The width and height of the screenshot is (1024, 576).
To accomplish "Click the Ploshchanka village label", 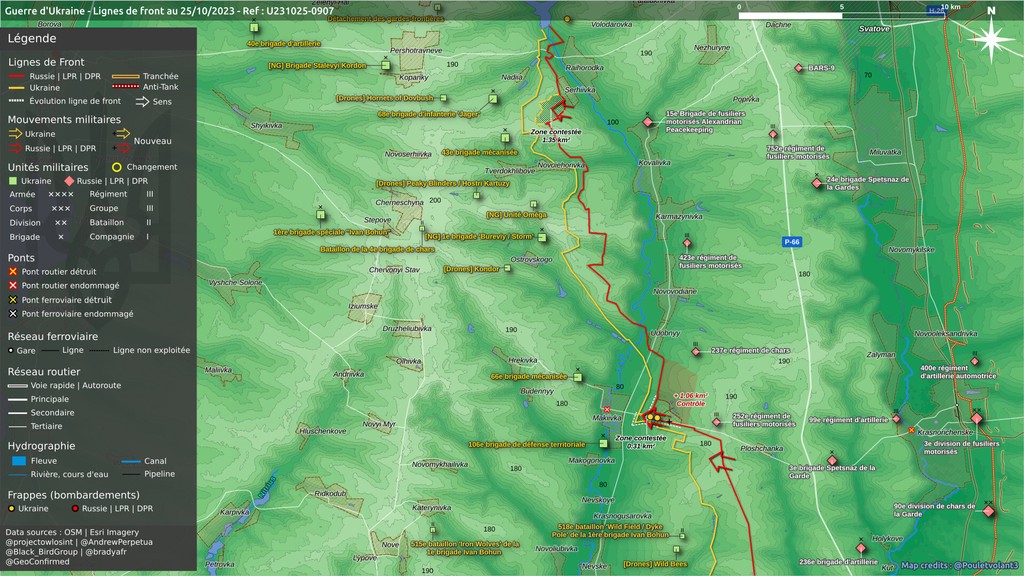I will coord(761,449).
